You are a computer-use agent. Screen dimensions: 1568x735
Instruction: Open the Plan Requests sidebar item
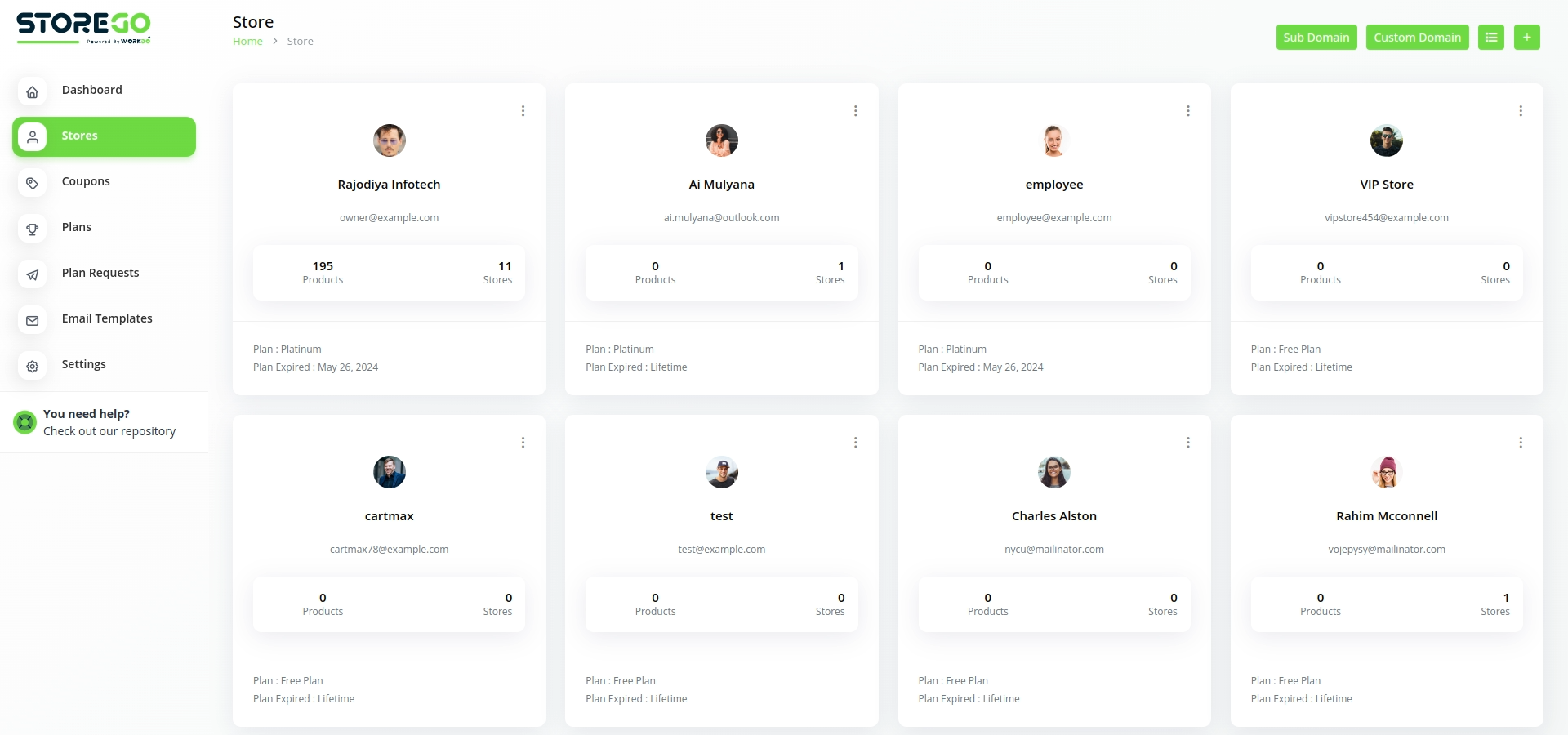coord(100,273)
